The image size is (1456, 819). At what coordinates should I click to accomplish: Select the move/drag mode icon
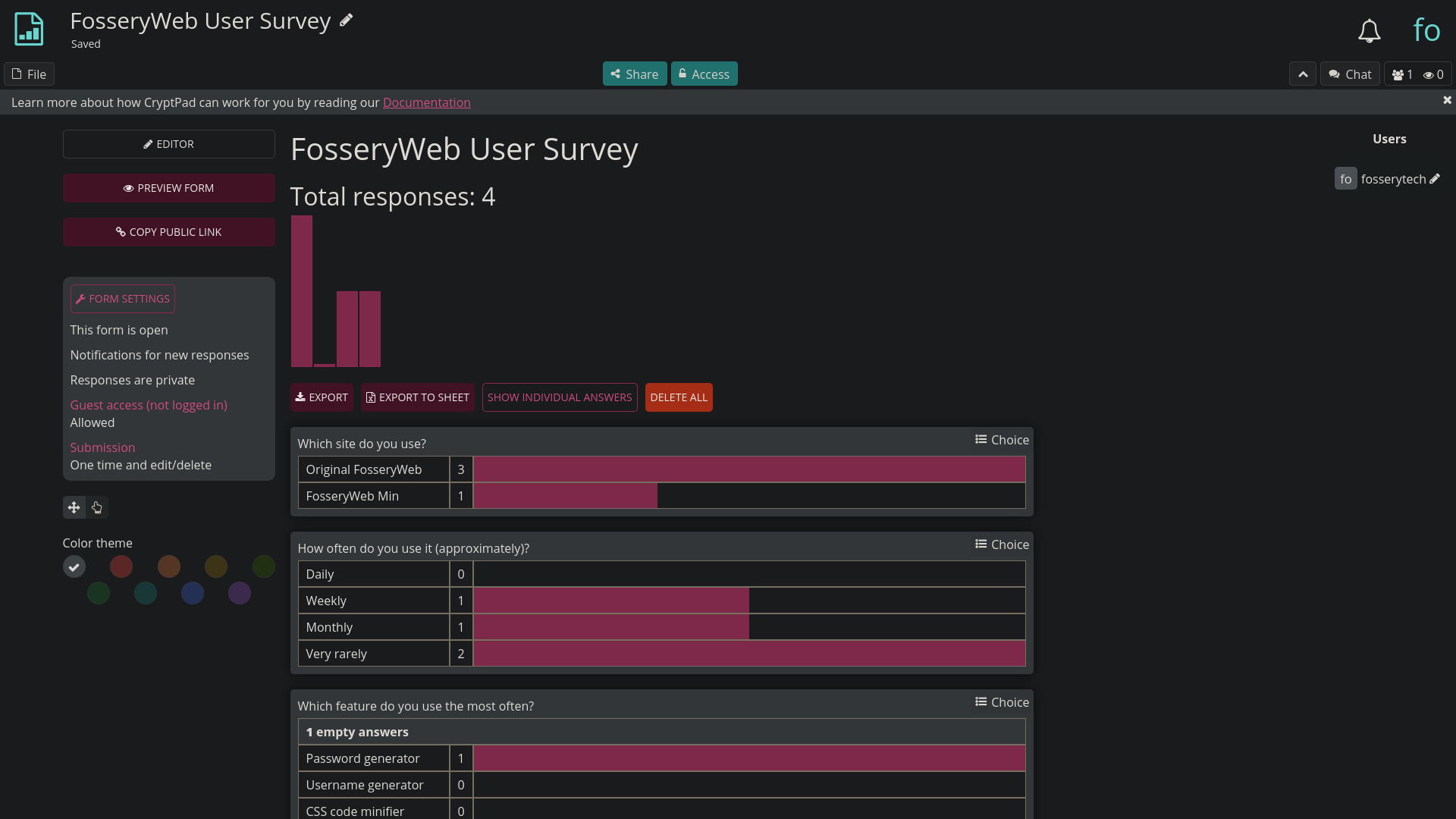pos(74,507)
